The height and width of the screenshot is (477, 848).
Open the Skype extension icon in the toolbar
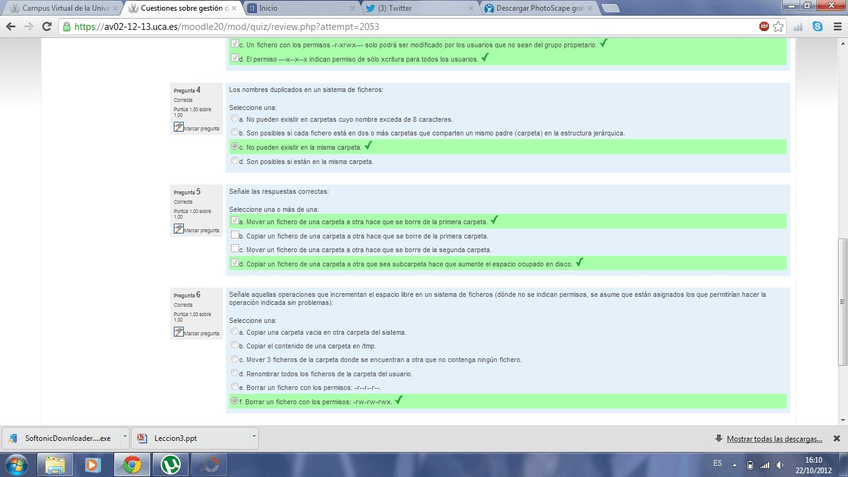818,27
